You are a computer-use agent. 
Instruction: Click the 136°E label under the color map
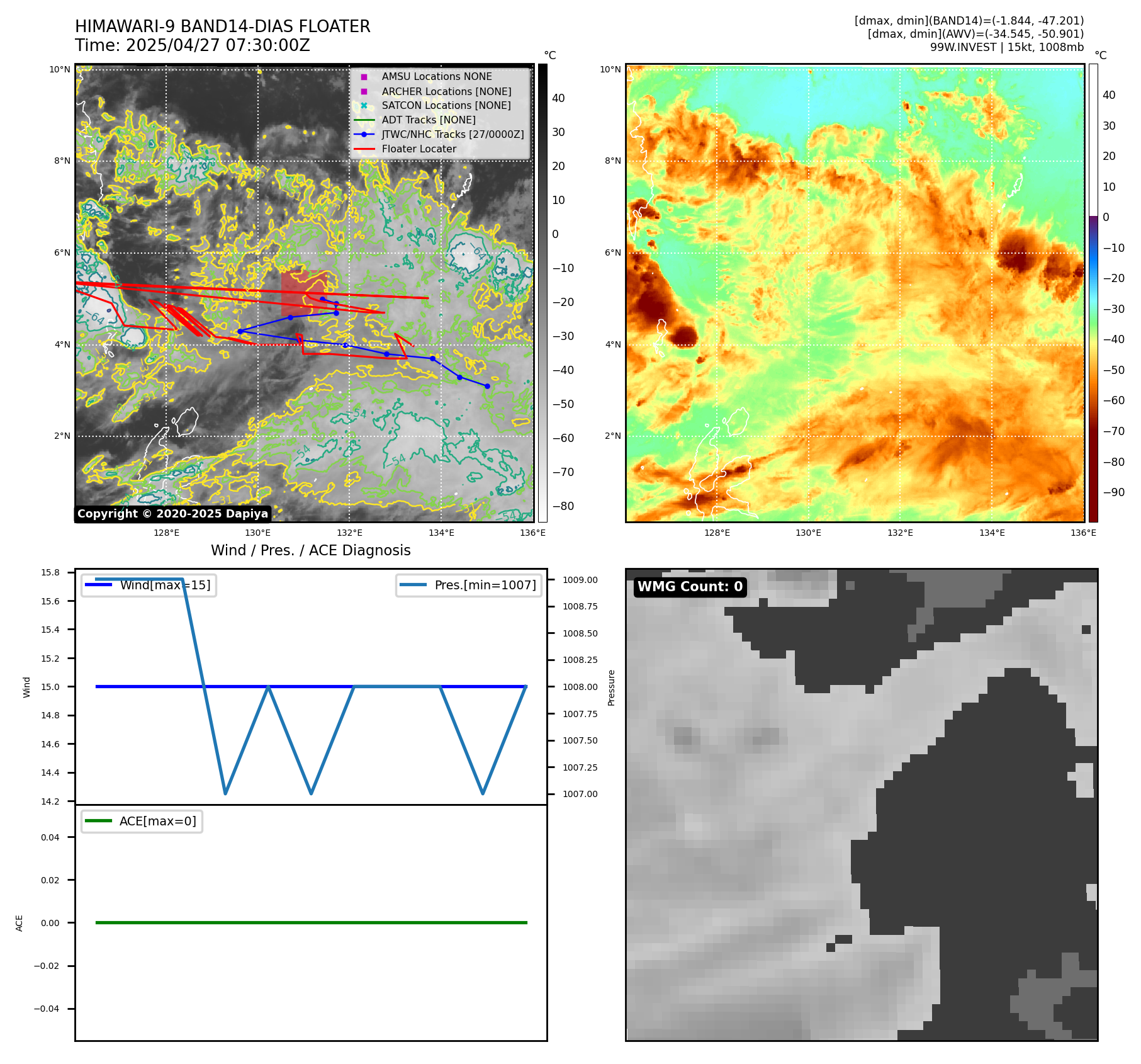coord(1084,533)
